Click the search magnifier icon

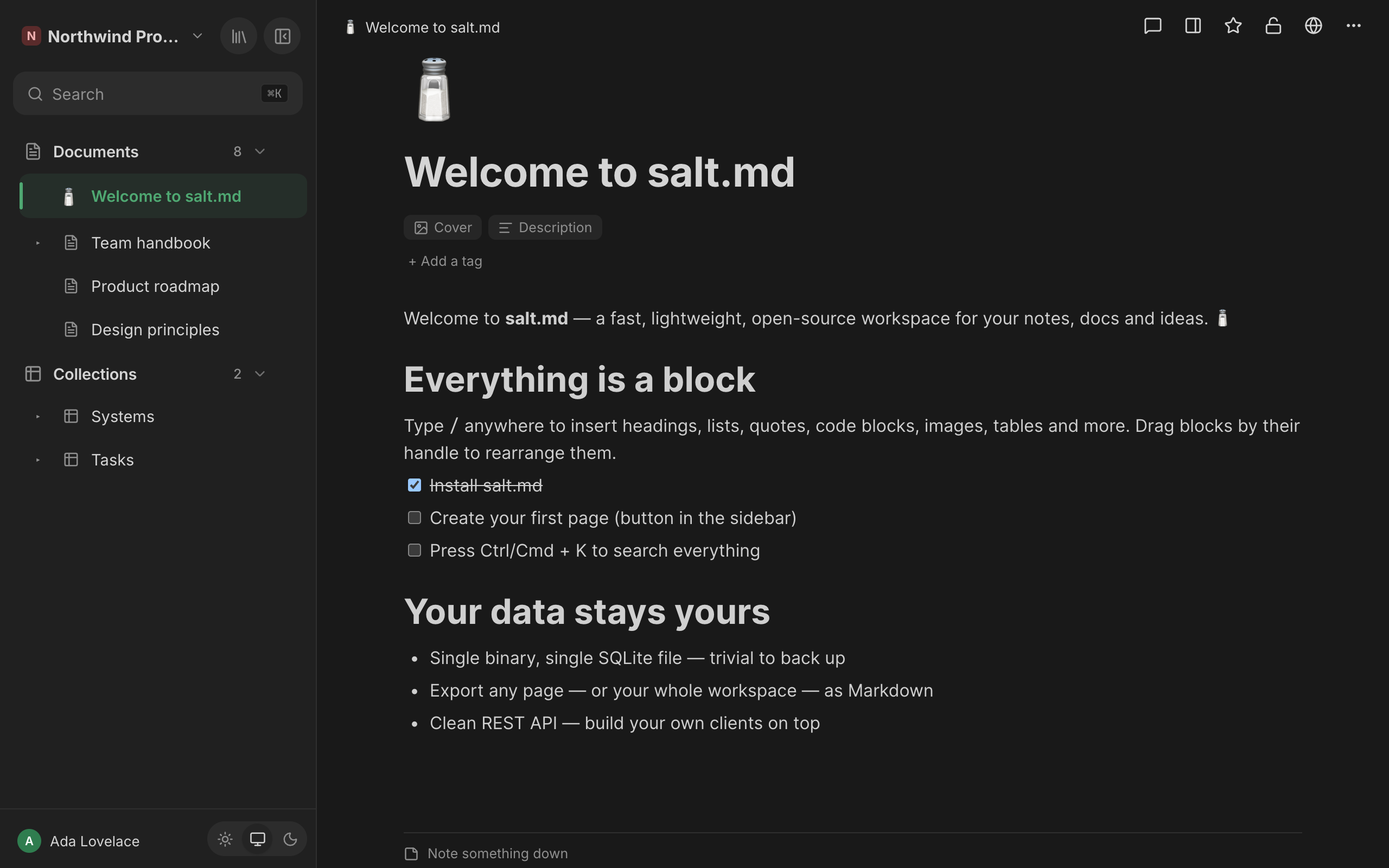[x=36, y=94]
